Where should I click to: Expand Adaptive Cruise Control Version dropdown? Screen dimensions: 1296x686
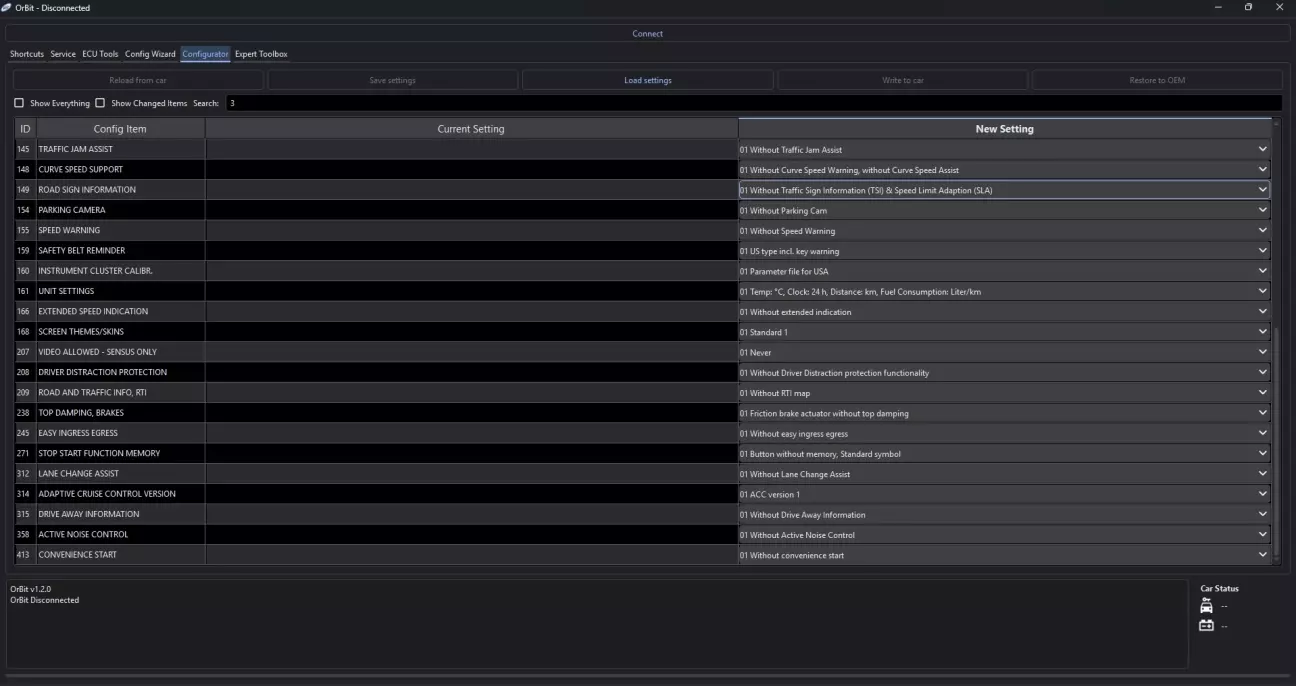[x=1262, y=494]
